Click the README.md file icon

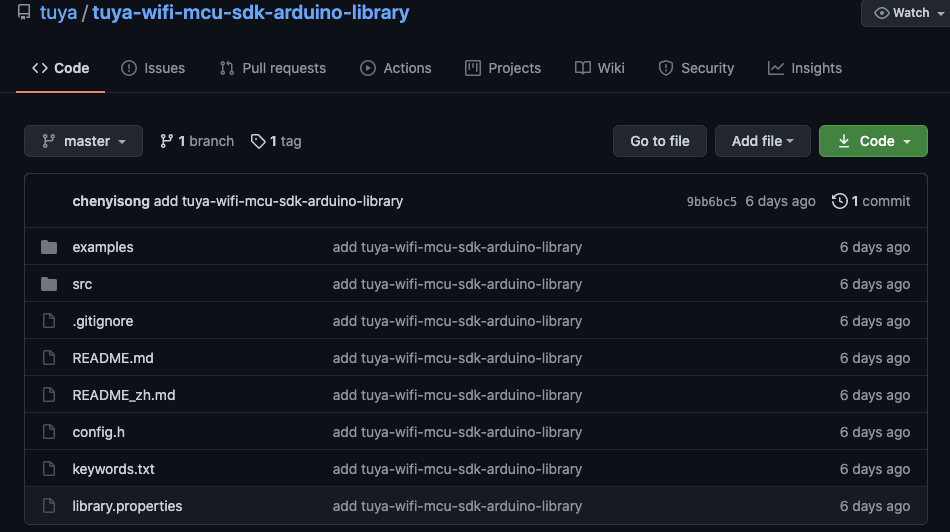(49, 358)
